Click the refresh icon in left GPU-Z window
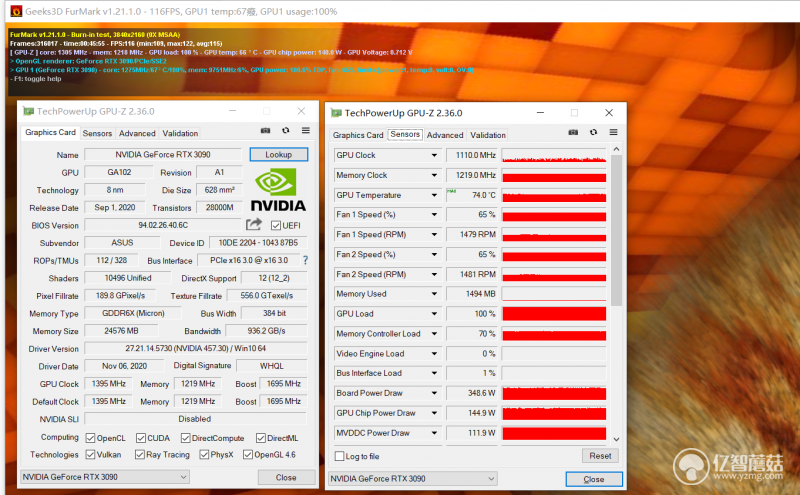 (x=286, y=131)
